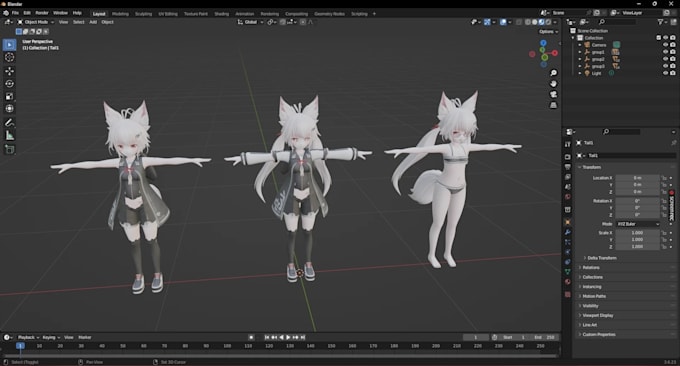Activate the Cursor tool
This screenshot has height=366, width=680.
(x=10, y=57)
